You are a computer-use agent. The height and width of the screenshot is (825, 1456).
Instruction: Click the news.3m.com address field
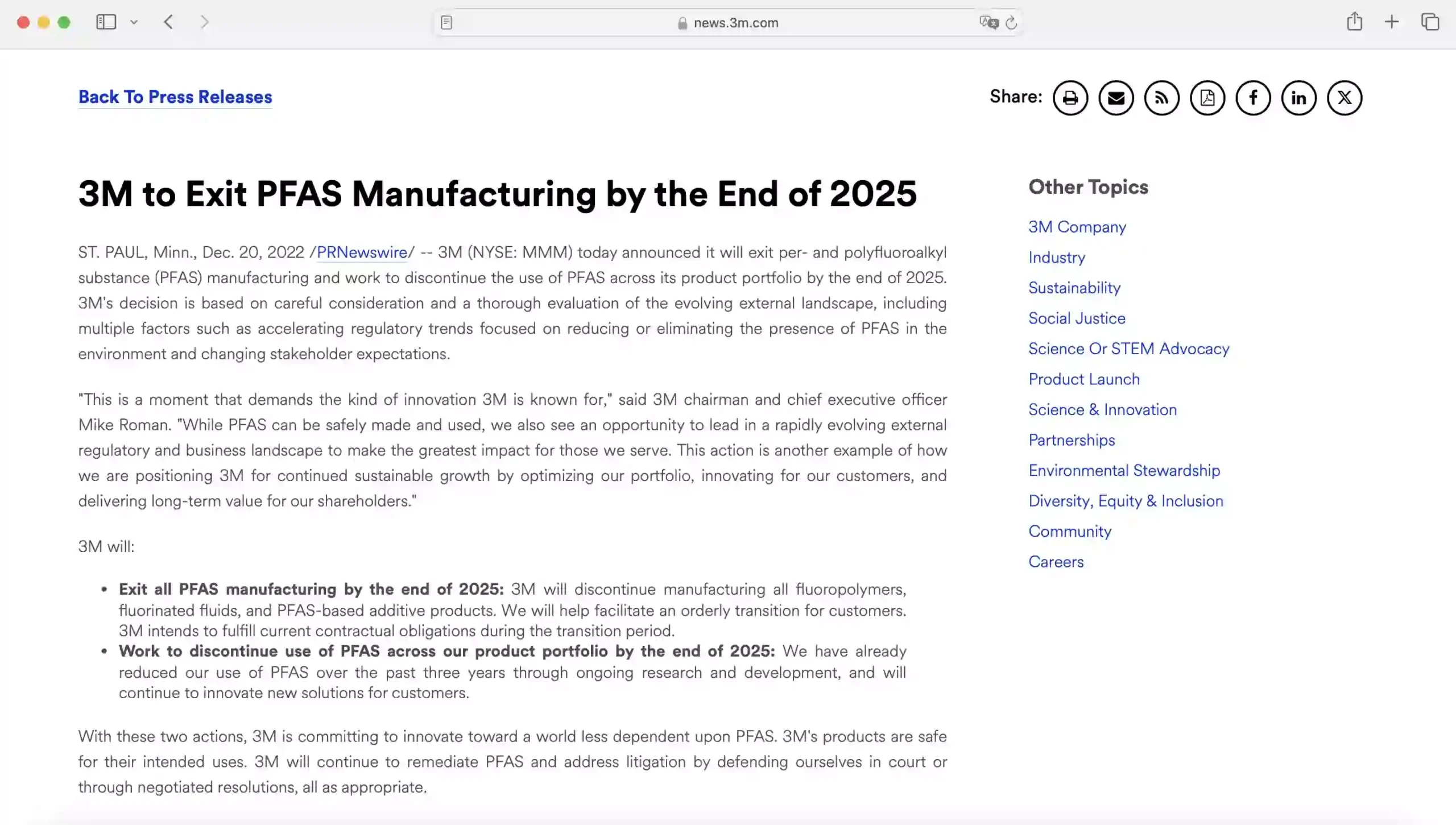(x=728, y=23)
